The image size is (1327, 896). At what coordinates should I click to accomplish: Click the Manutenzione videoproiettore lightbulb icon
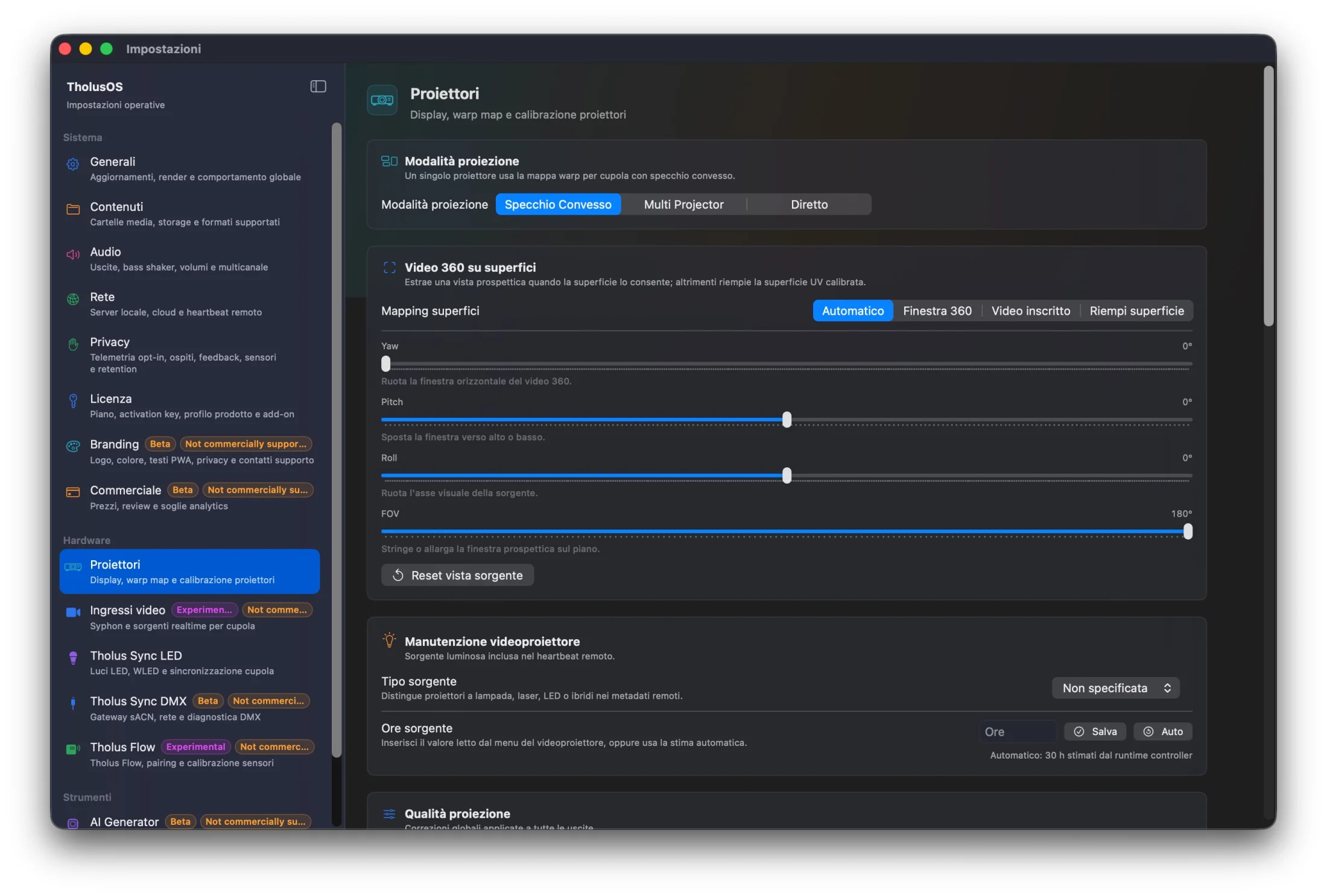(x=389, y=640)
